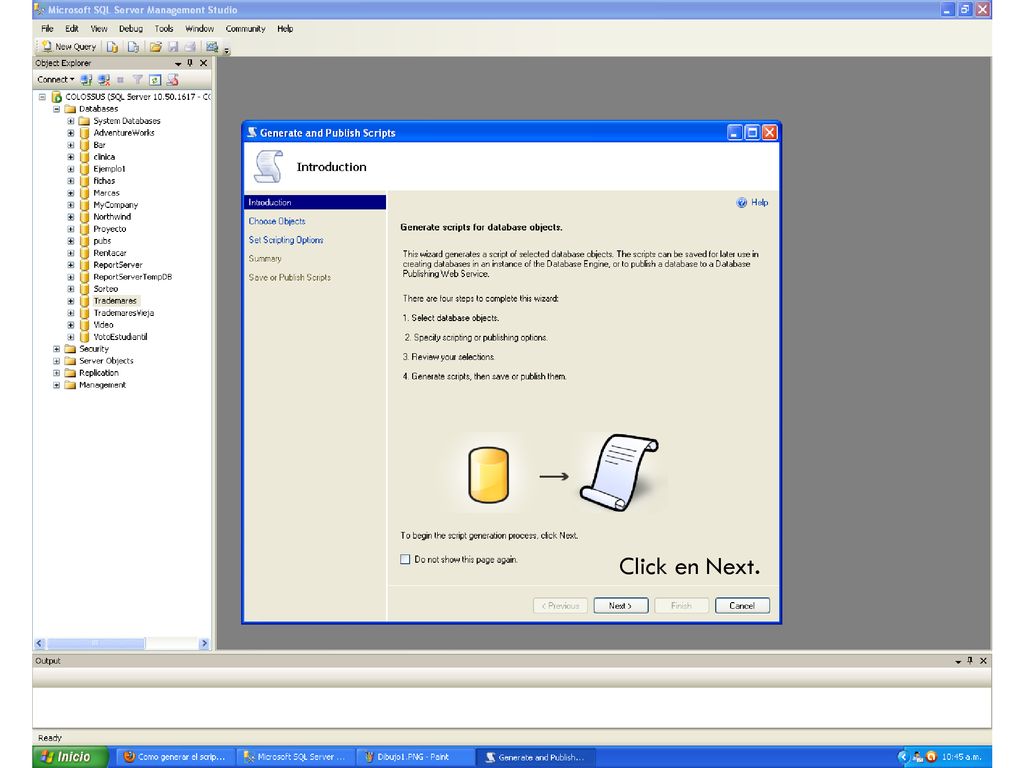Screen dimensions: 1024x768
Task: Collapse the COLOSSUS server node
Action: [42, 97]
